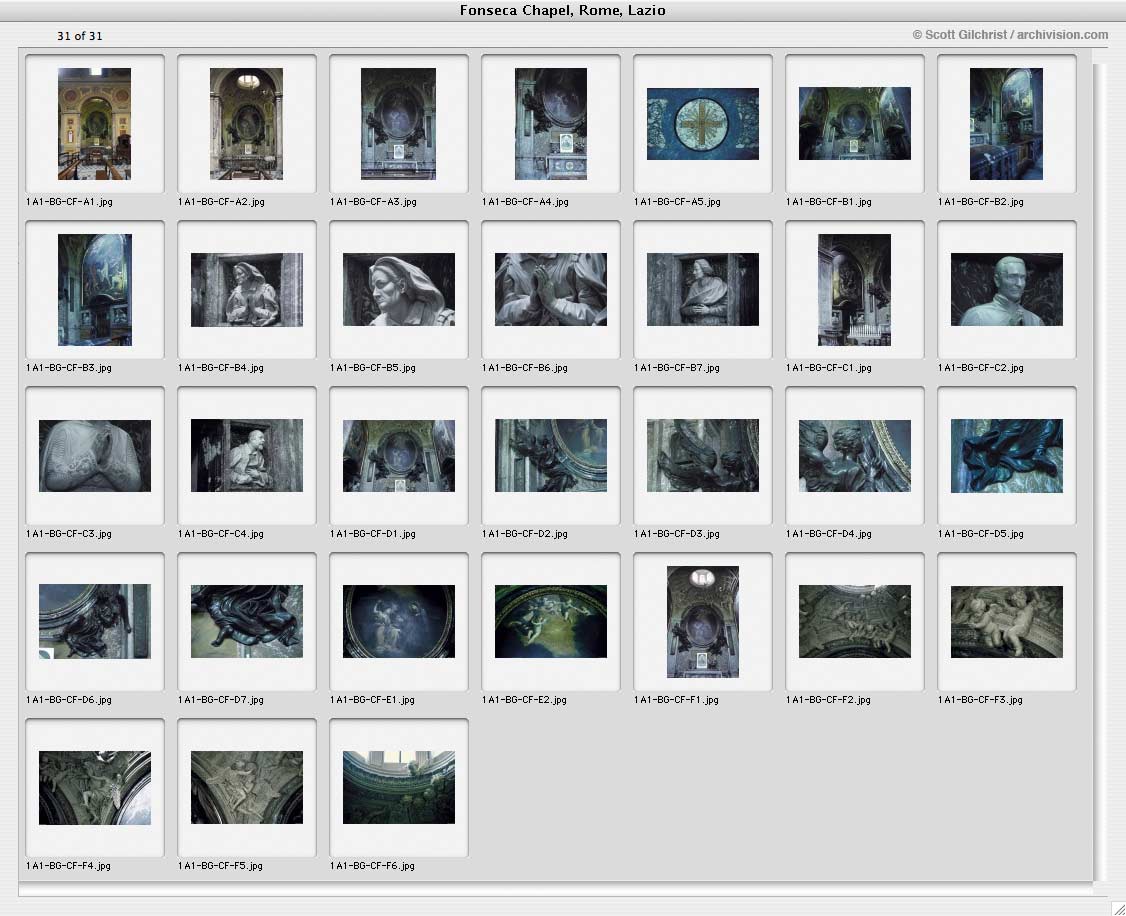
Task: Select thumbnail 1A1-BG-CF-D7.jpg
Action: [x=246, y=622]
